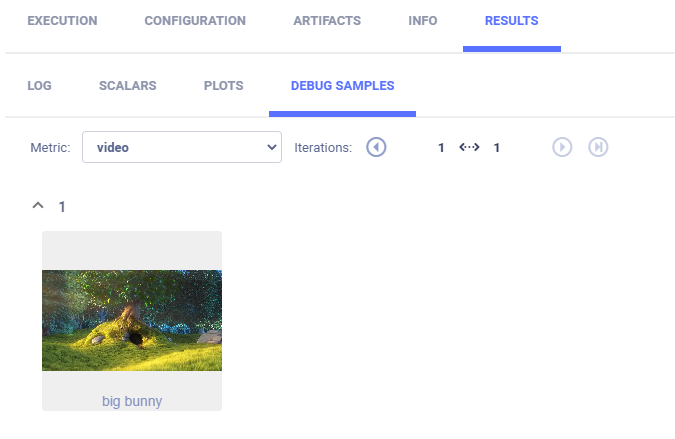
Task: Jump to last iteration with skip-end icon
Action: click(598, 147)
